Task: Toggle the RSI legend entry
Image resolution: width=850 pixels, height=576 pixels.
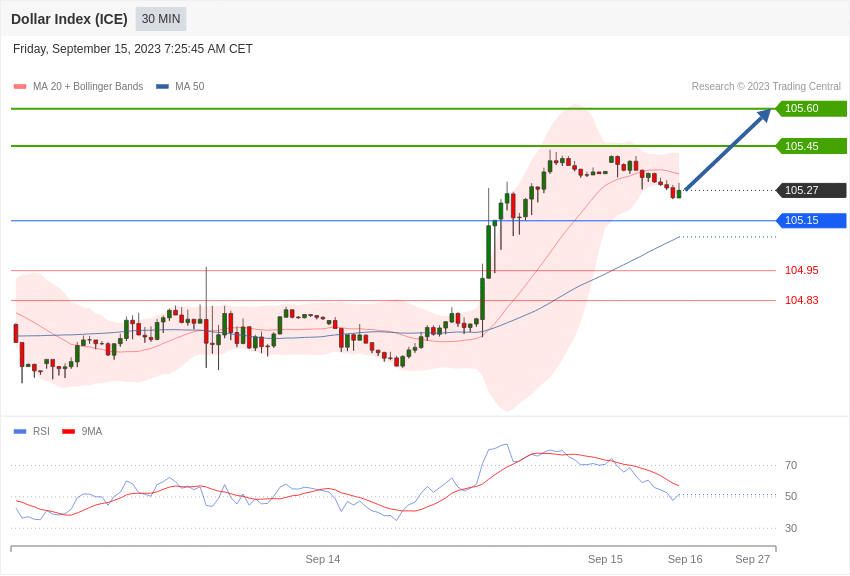Action: 31,431
